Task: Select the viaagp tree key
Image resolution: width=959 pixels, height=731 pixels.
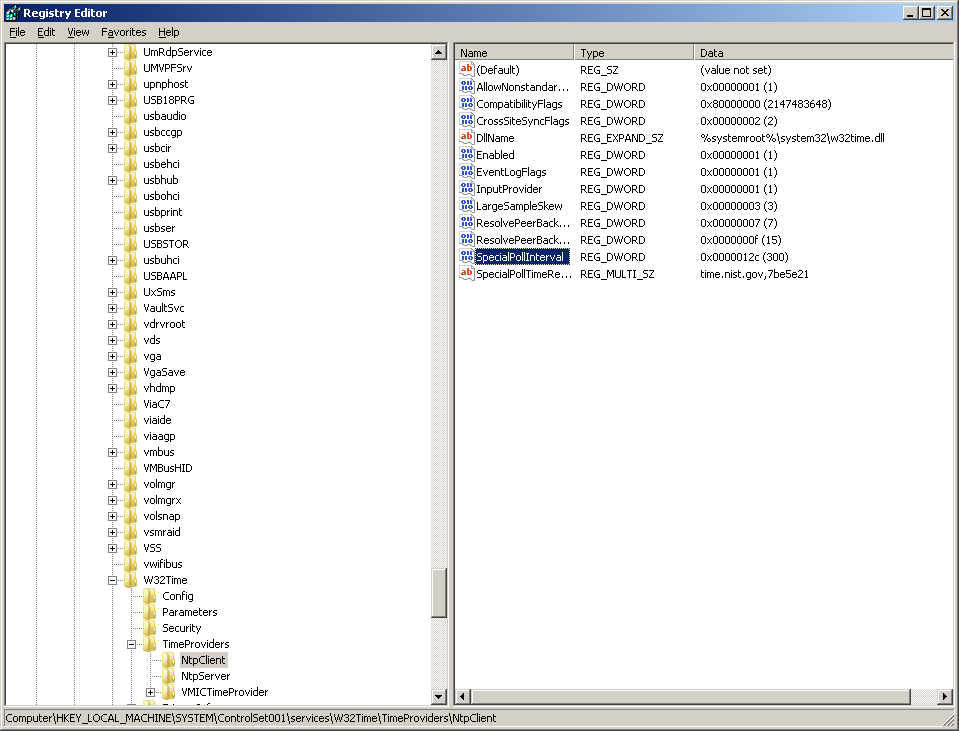Action: [x=160, y=436]
